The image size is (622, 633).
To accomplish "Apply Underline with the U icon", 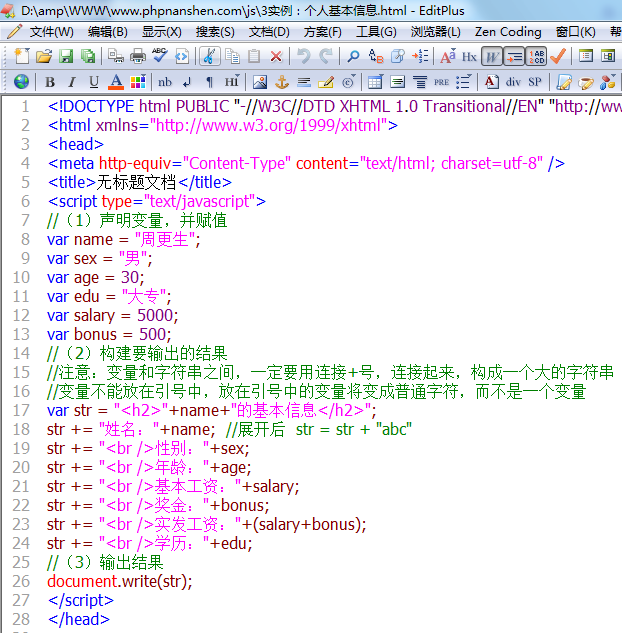I will click(94, 82).
